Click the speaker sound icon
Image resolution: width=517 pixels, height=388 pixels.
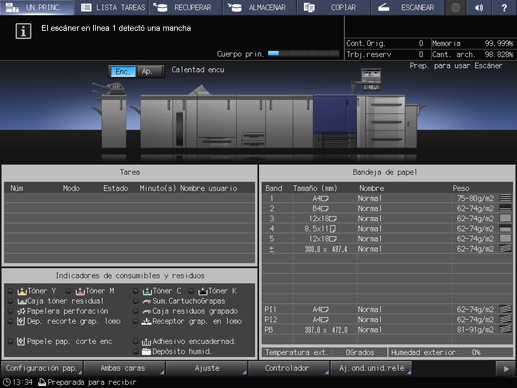click(x=479, y=7)
